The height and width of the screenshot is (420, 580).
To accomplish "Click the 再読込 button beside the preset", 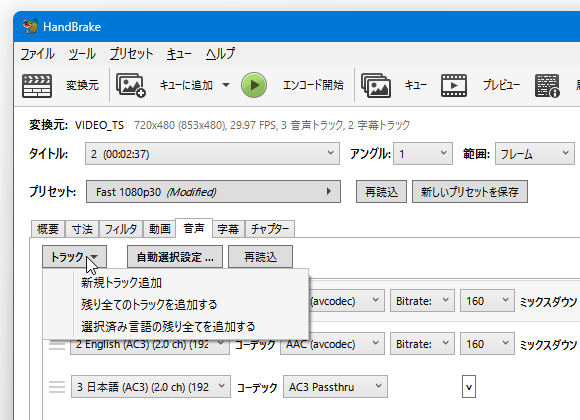I will tap(381, 192).
